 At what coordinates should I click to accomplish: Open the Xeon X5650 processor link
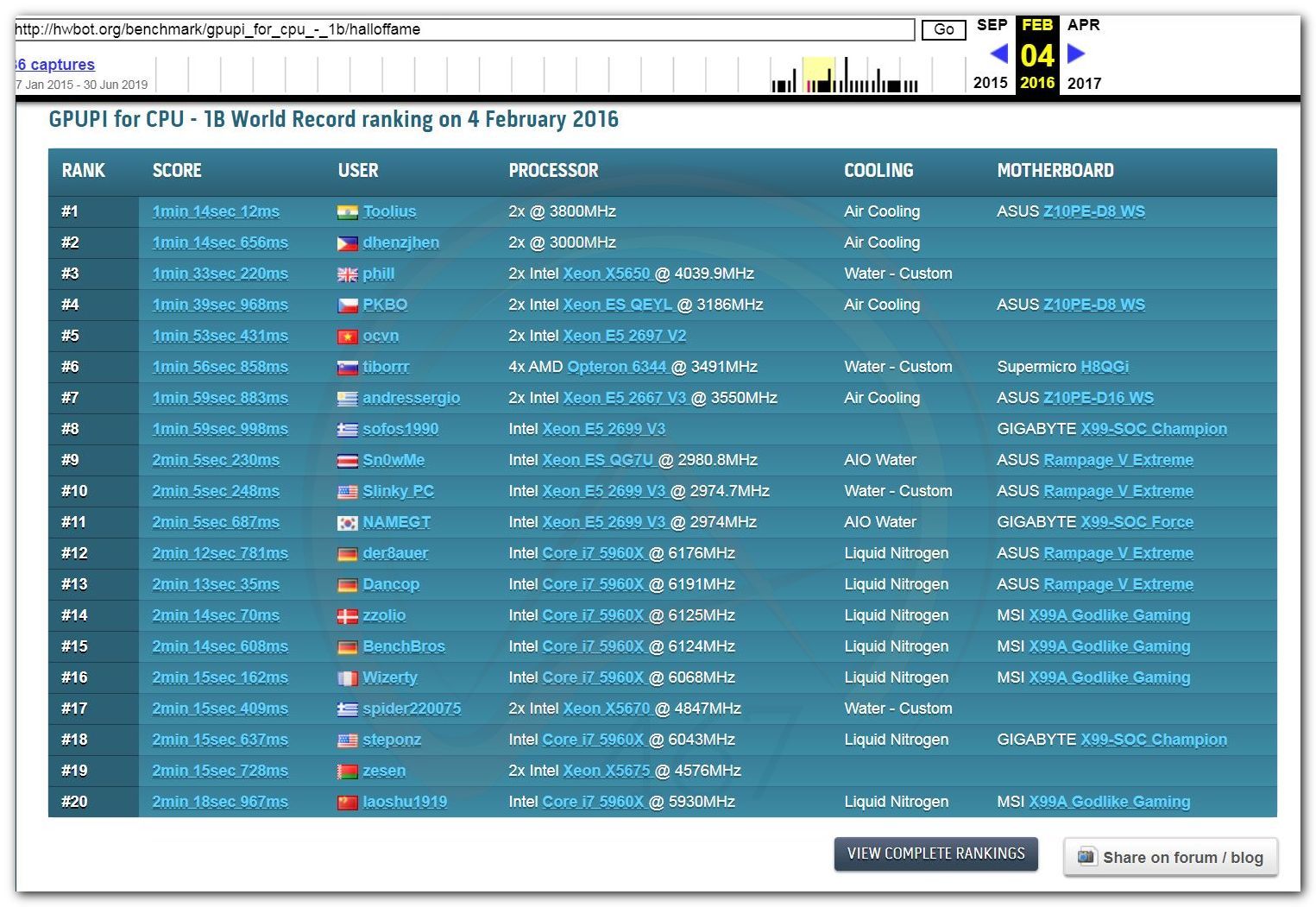pyautogui.click(x=607, y=274)
